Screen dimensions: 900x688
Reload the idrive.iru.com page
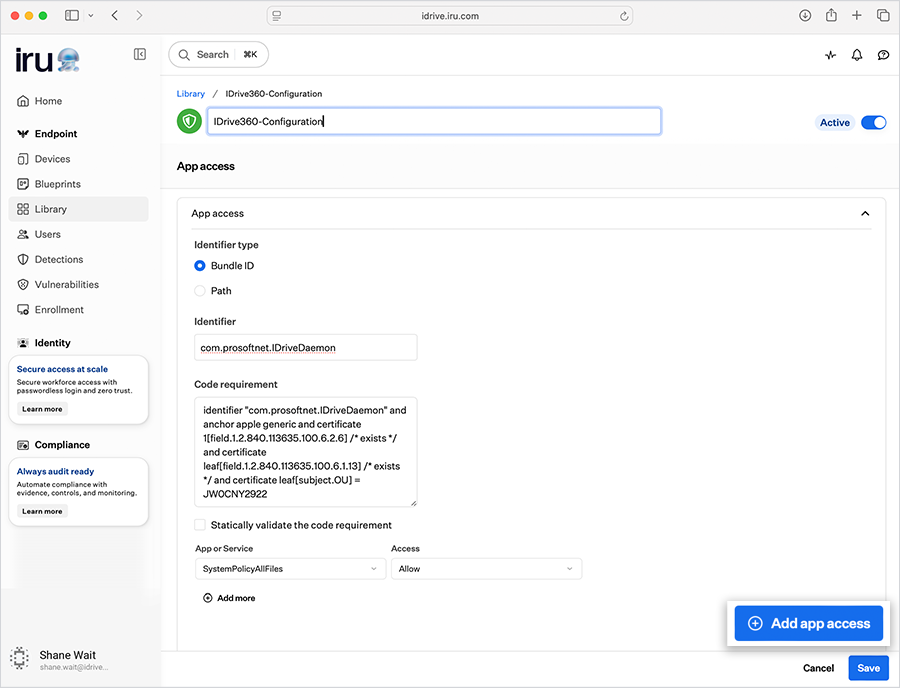coord(624,16)
